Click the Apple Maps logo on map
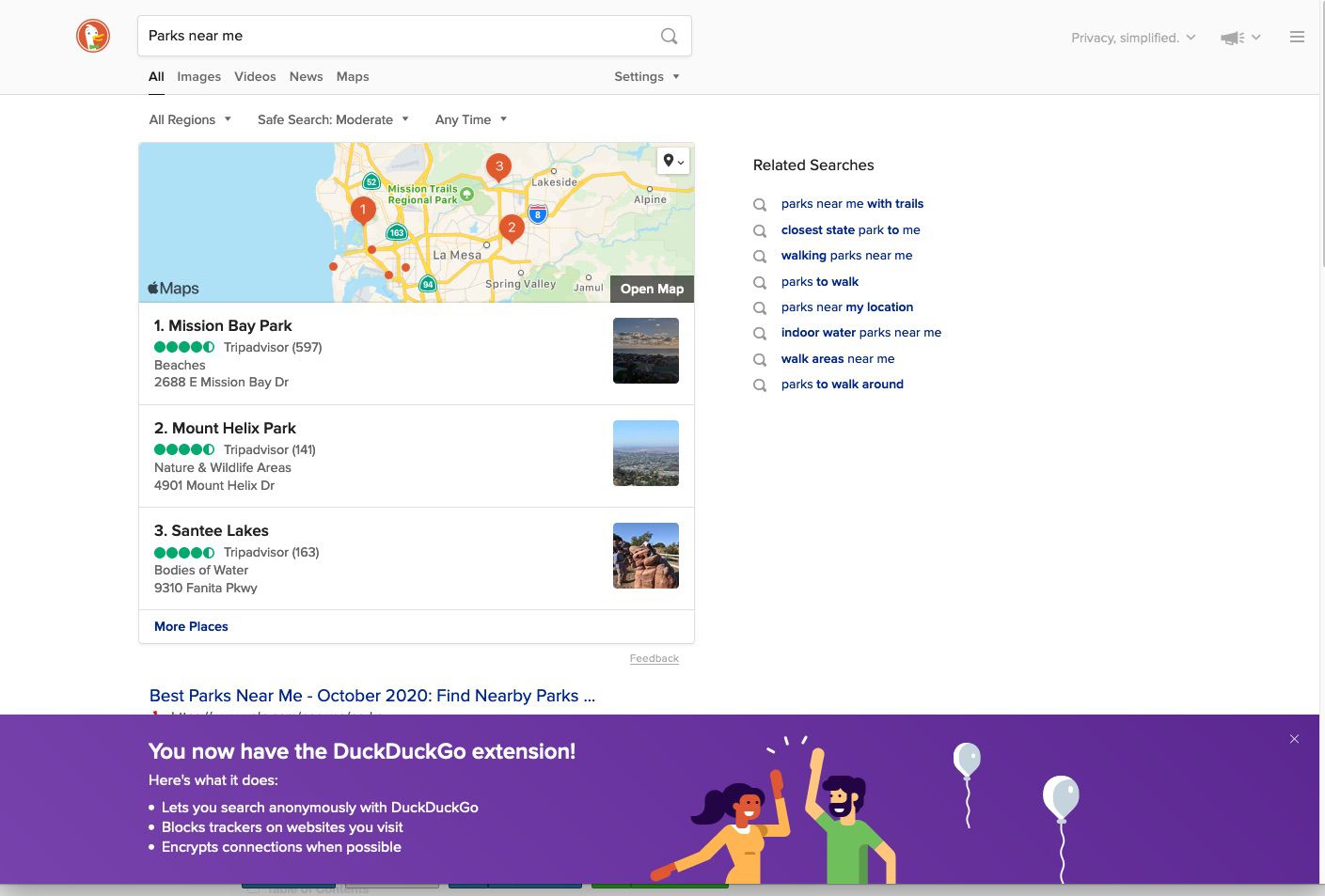1325x896 pixels. click(174, 289)
